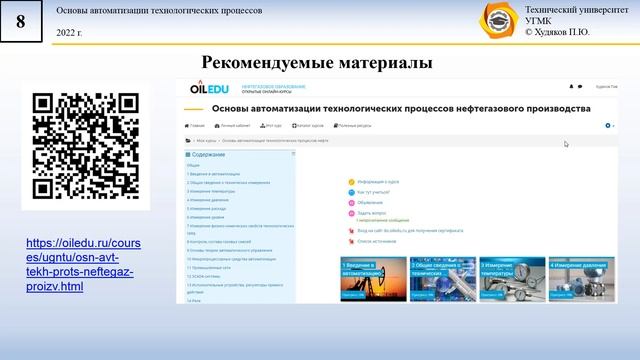Open Мой курс in the navigation bar
The image size is (640, 360).
271,126
